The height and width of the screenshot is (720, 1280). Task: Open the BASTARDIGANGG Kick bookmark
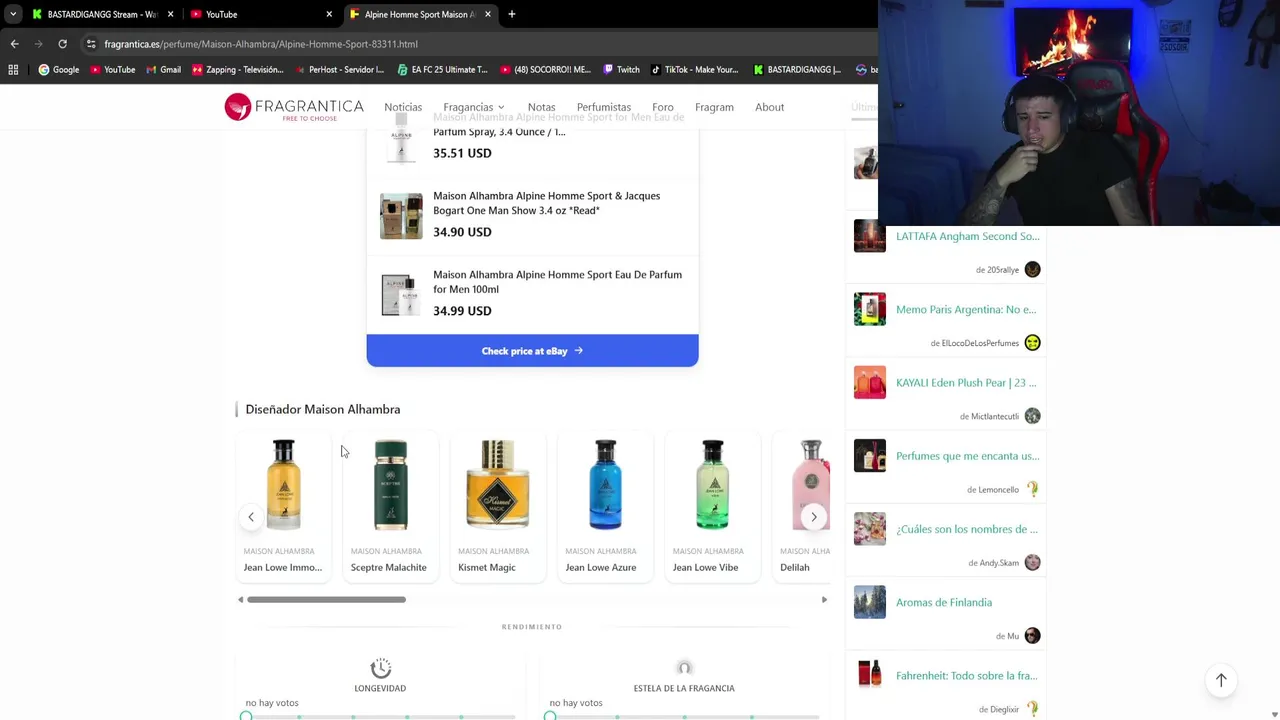(x=797, y=70)
